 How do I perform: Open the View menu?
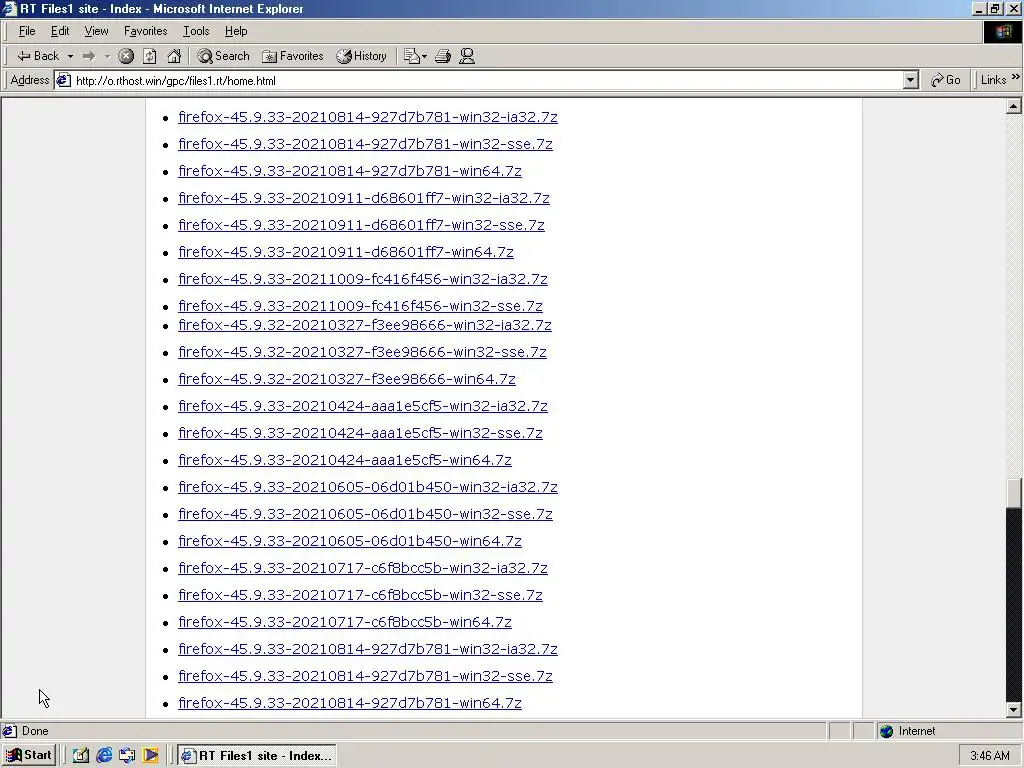tap(97, 31)
